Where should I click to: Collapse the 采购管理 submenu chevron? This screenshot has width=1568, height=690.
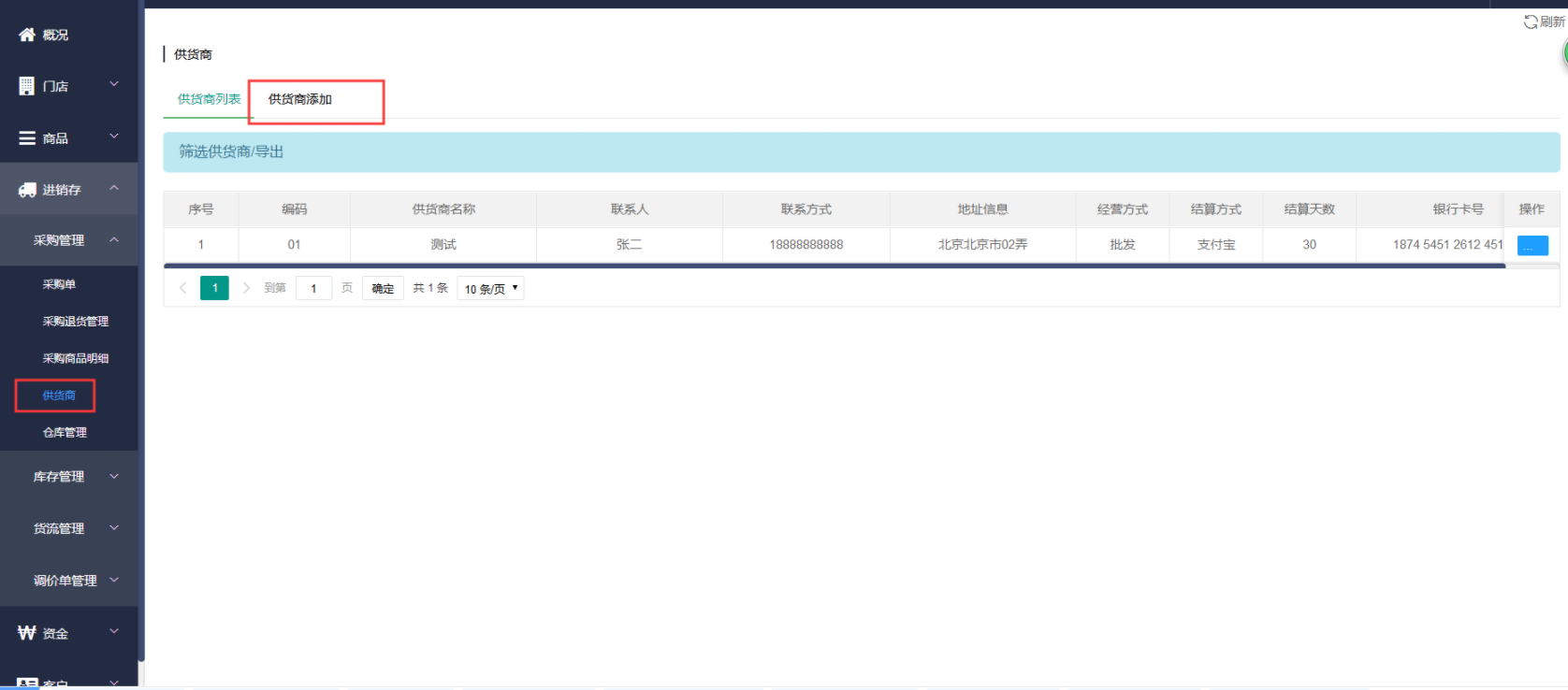click(114, 239)
